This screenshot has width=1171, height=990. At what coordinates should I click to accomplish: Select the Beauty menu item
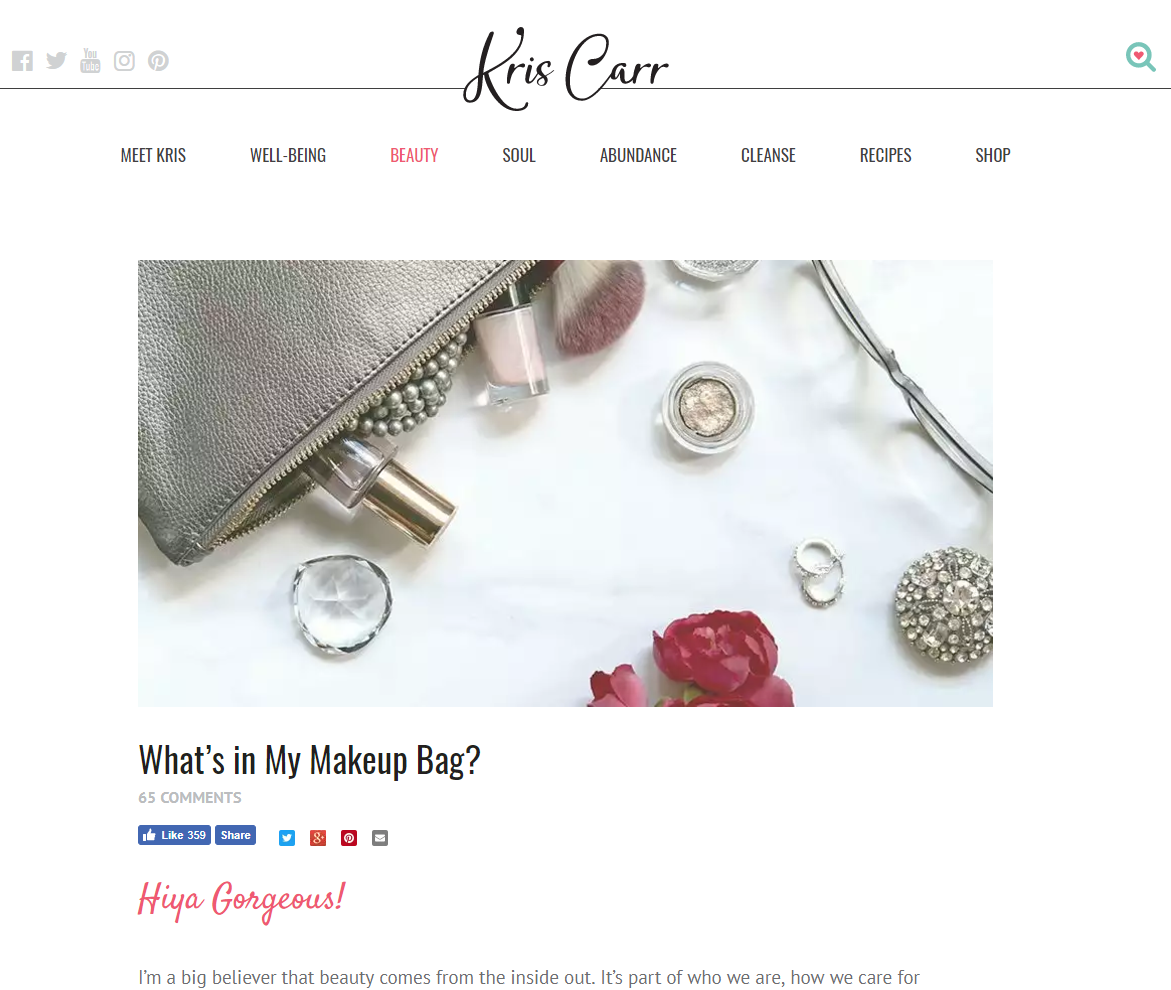[414, 155]
